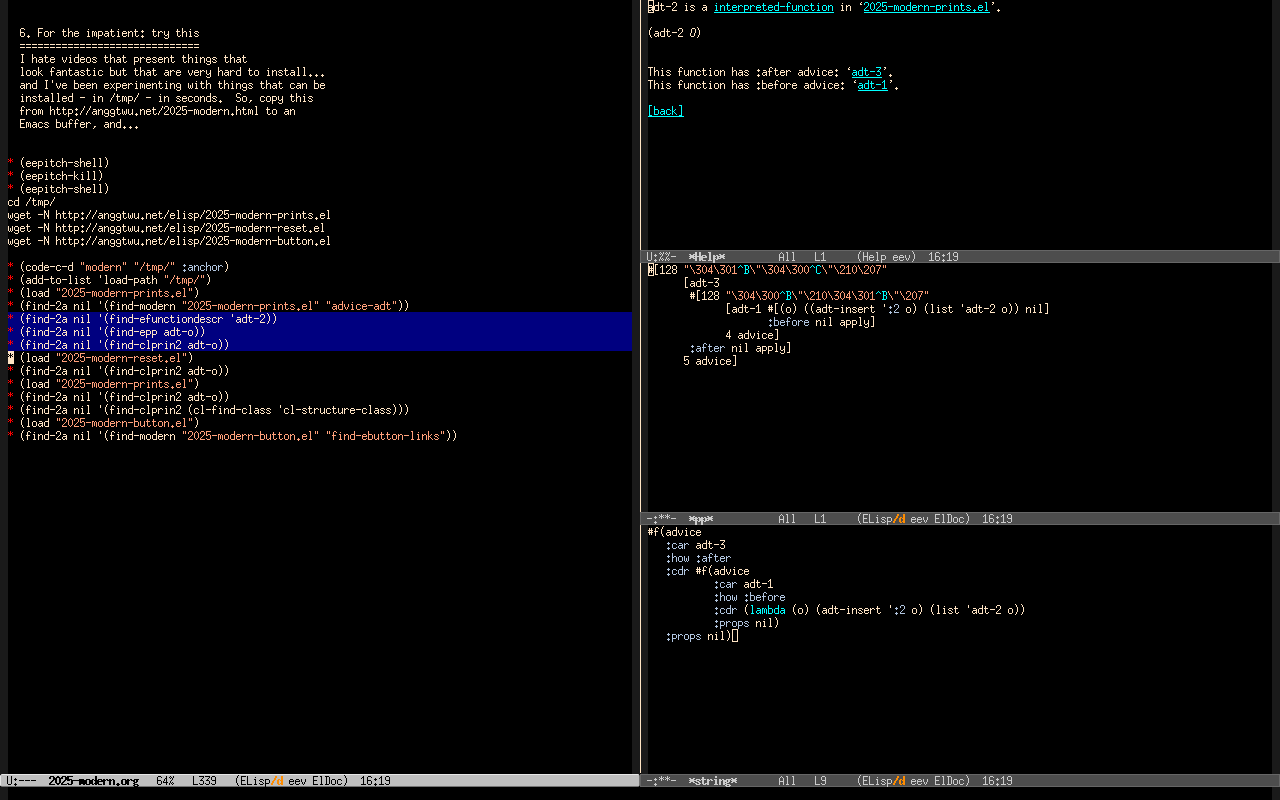Follow the "adt-3" after-advice link
The image size is (1280, 800).
(x=866, y=72)
